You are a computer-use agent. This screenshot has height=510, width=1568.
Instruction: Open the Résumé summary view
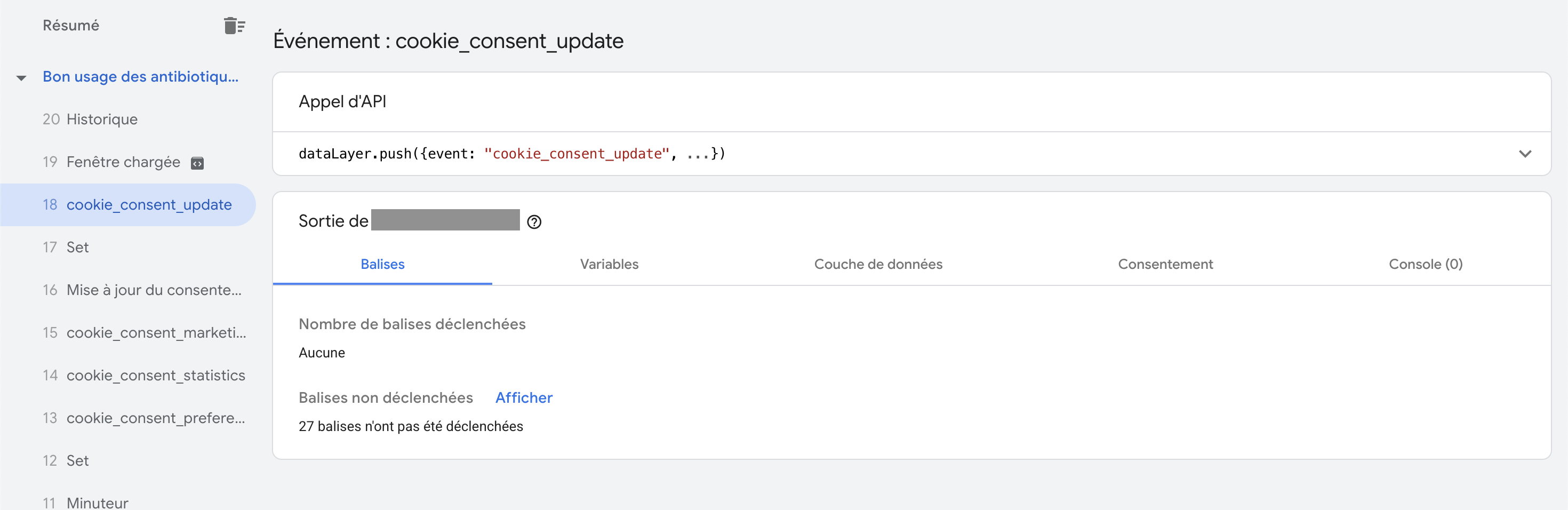[70, 26]
